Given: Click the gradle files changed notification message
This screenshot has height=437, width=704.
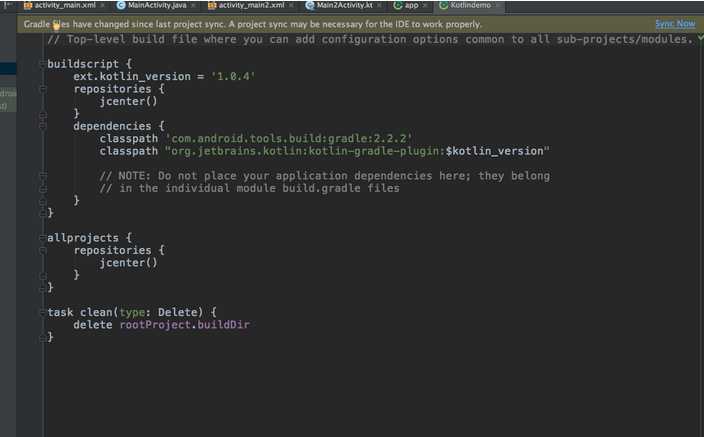Looking at the screenshot, I should coord(252,24).
